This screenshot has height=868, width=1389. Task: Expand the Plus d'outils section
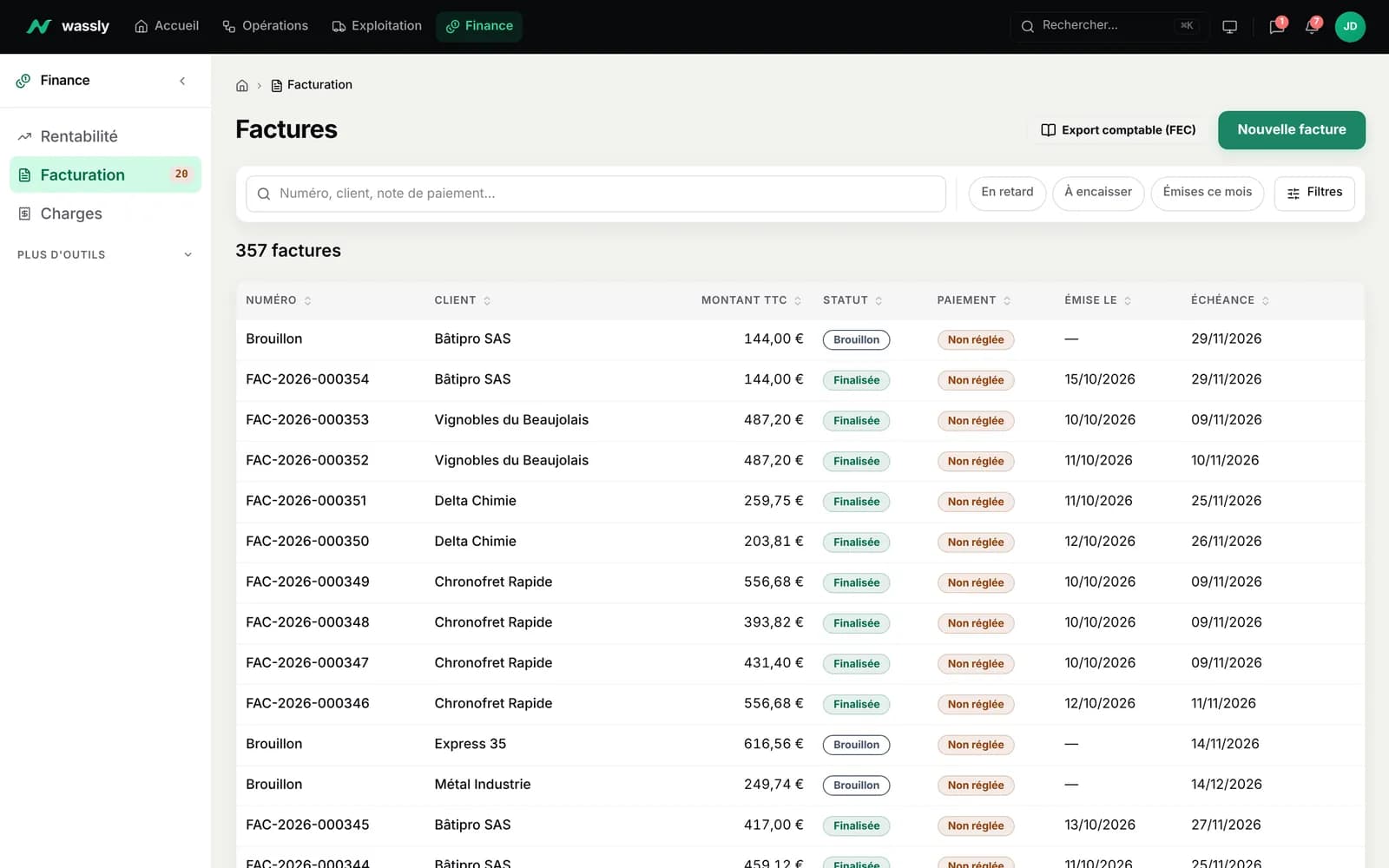pyautogui.click(x=105, y=255)
